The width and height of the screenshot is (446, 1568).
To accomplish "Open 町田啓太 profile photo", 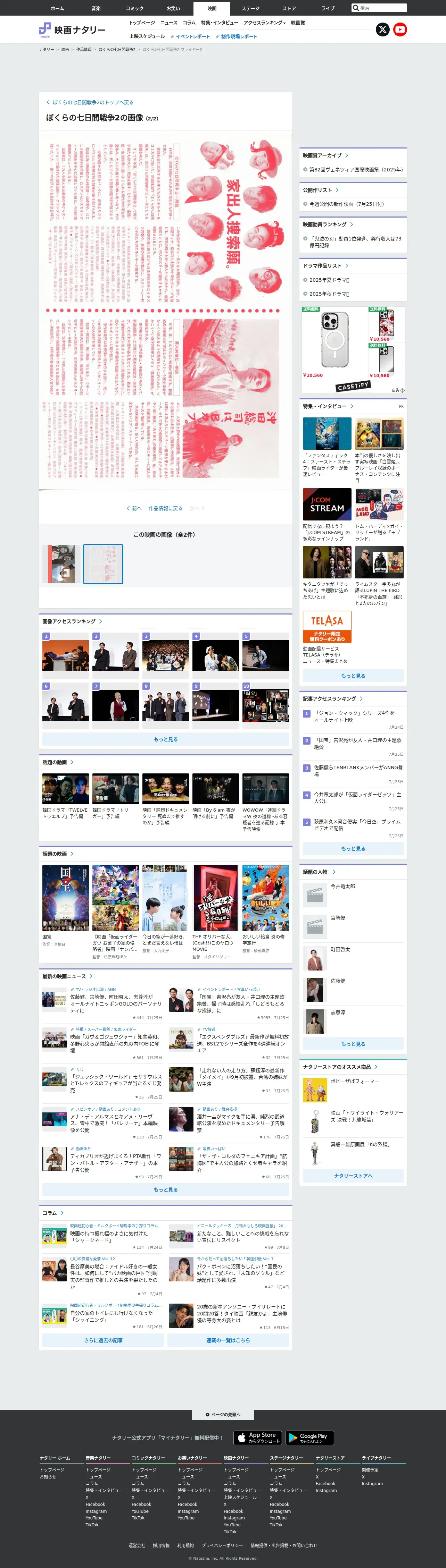I will tap(315, 958).
